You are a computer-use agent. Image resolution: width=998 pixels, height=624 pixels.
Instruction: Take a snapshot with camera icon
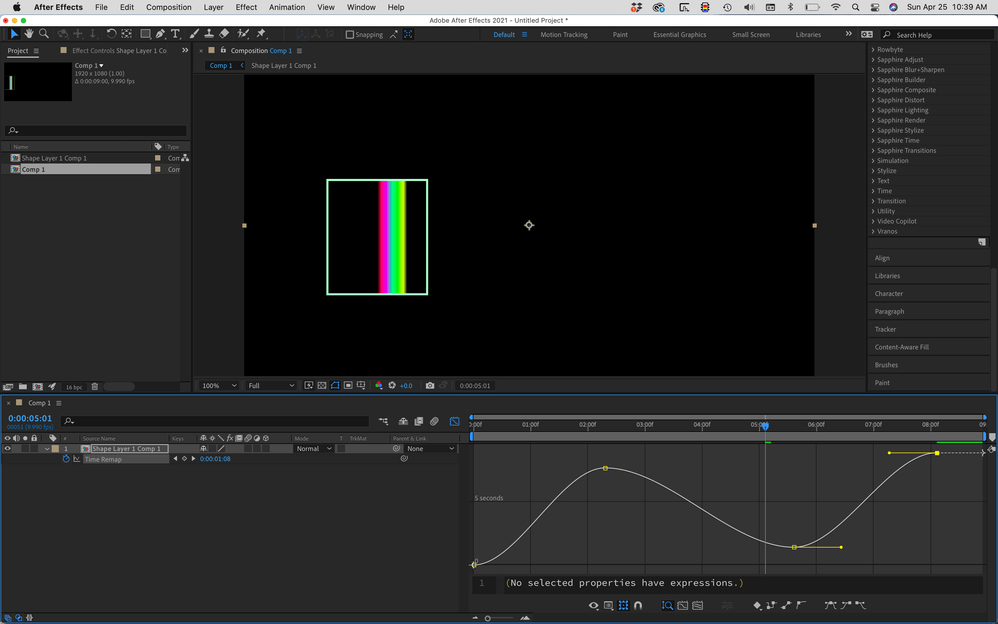tap(430, 386)
